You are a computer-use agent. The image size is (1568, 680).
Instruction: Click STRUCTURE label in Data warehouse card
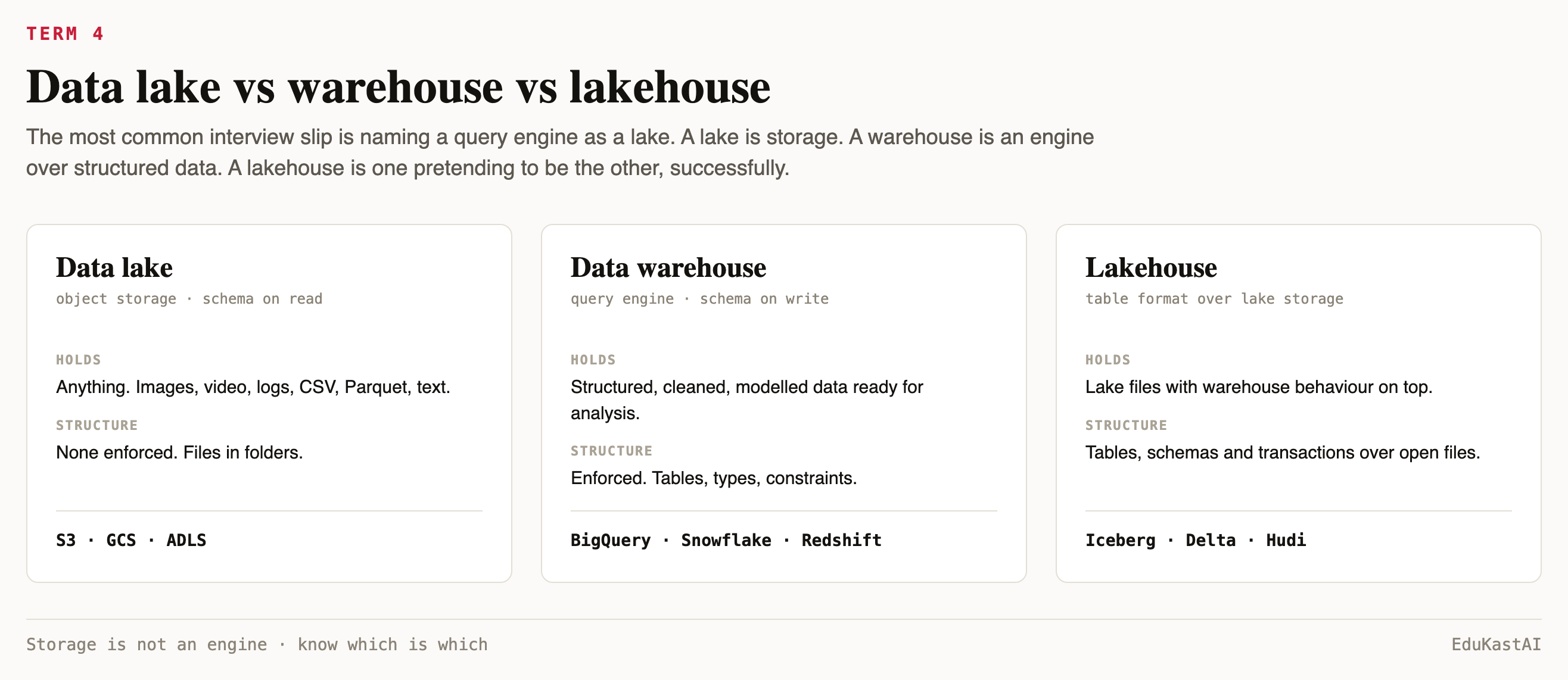[x=612, y=451]
